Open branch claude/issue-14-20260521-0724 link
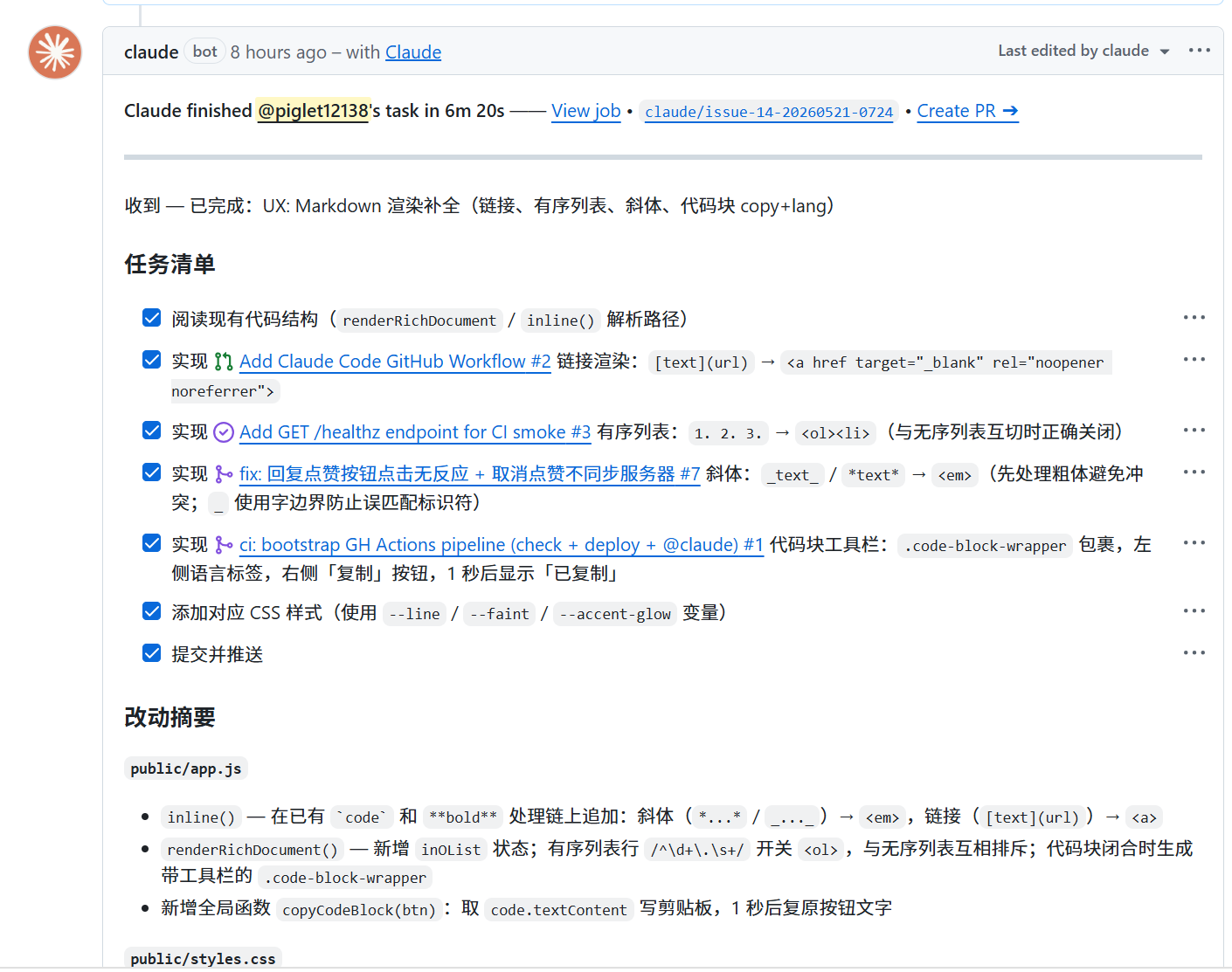The height and width of the screenshot is (972, 1232). tap(769, 112)
